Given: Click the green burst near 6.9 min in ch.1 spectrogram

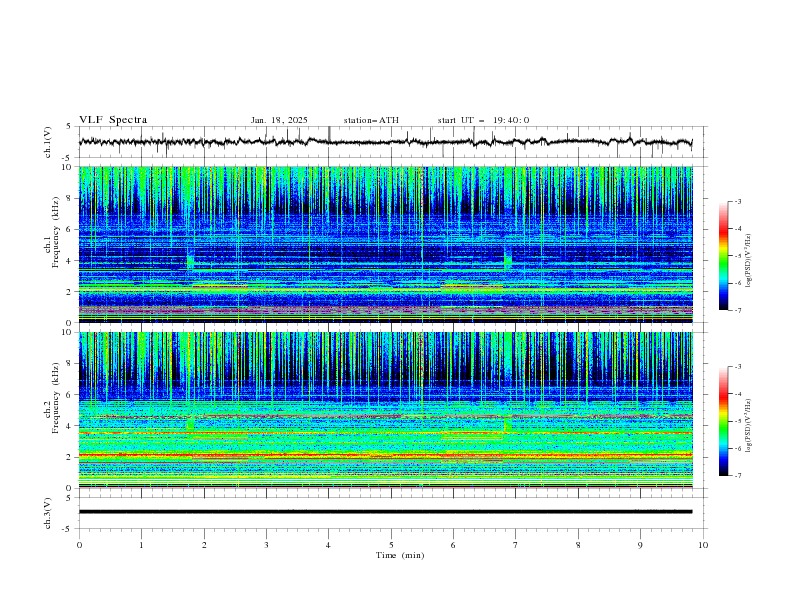Looking at the screenshot, I should click(508, 260).
